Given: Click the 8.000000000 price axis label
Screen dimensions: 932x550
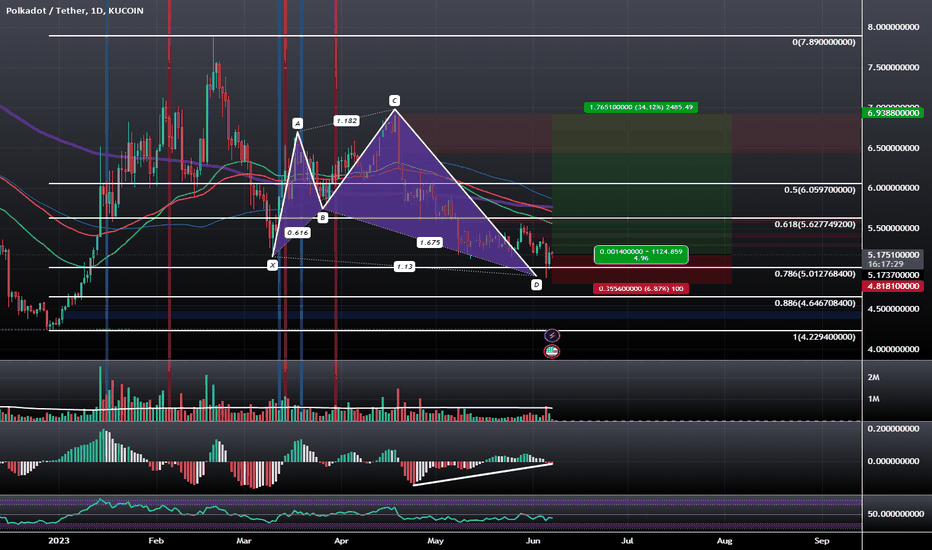Looking at the screenshot, I should pos(893,27).
